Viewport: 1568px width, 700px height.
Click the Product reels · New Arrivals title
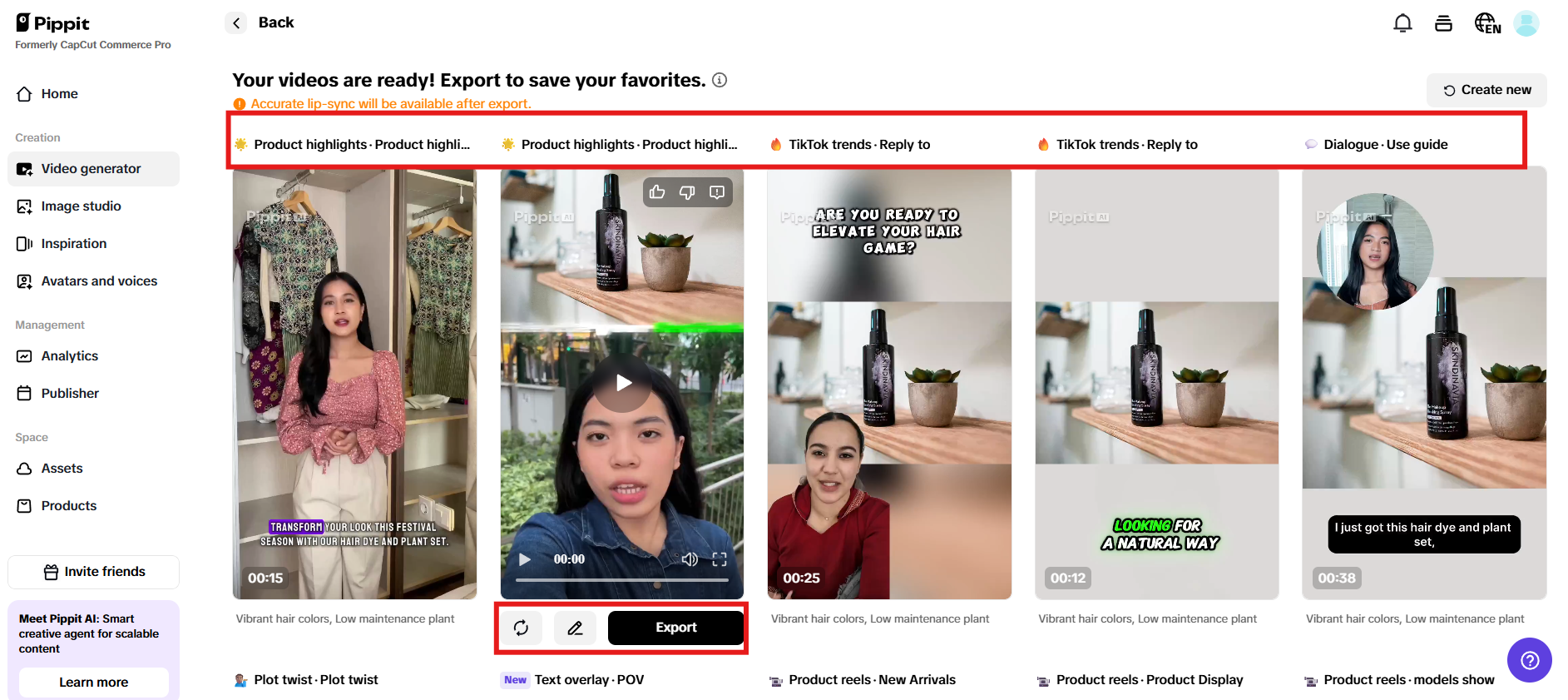(873, 680)
